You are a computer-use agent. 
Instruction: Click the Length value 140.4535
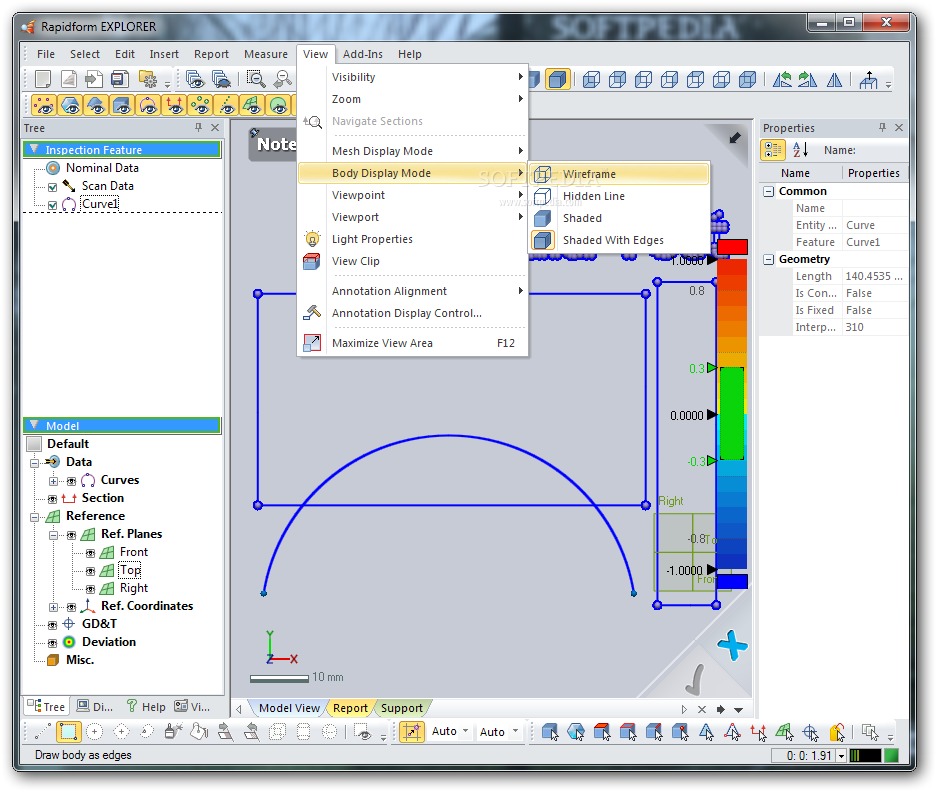click(x=874, y=276)
